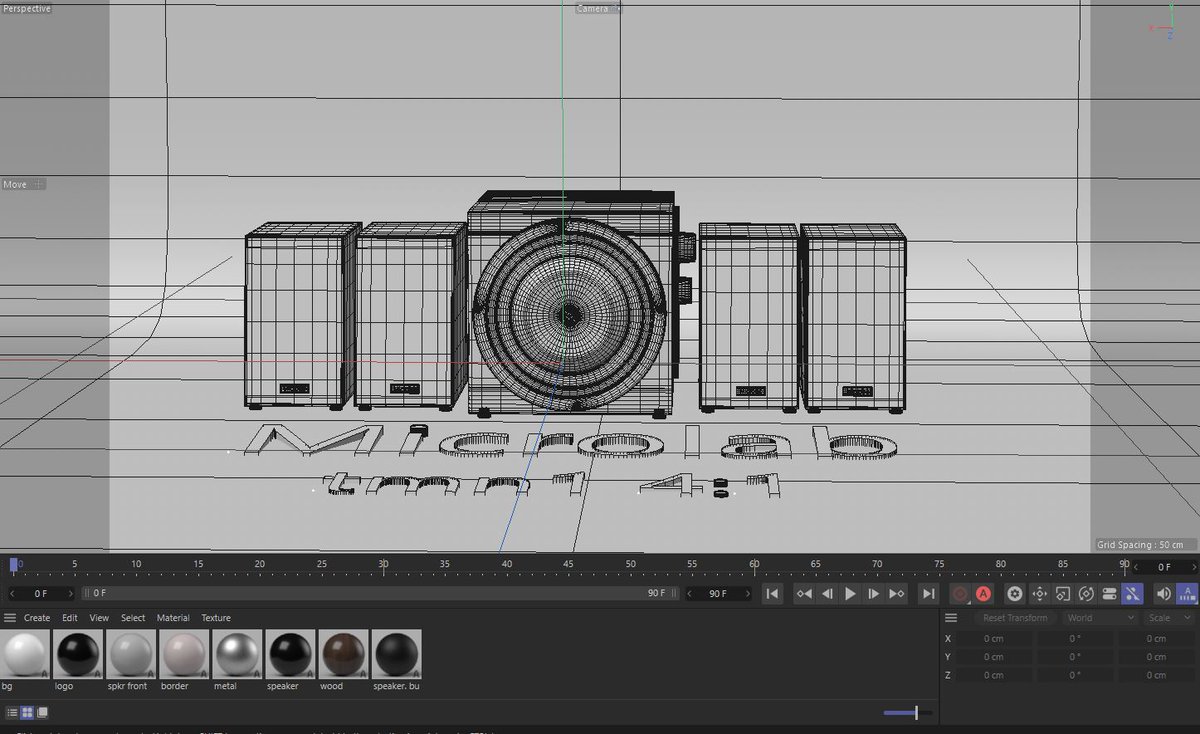Select the speaker material

click(x=290, y=655)
